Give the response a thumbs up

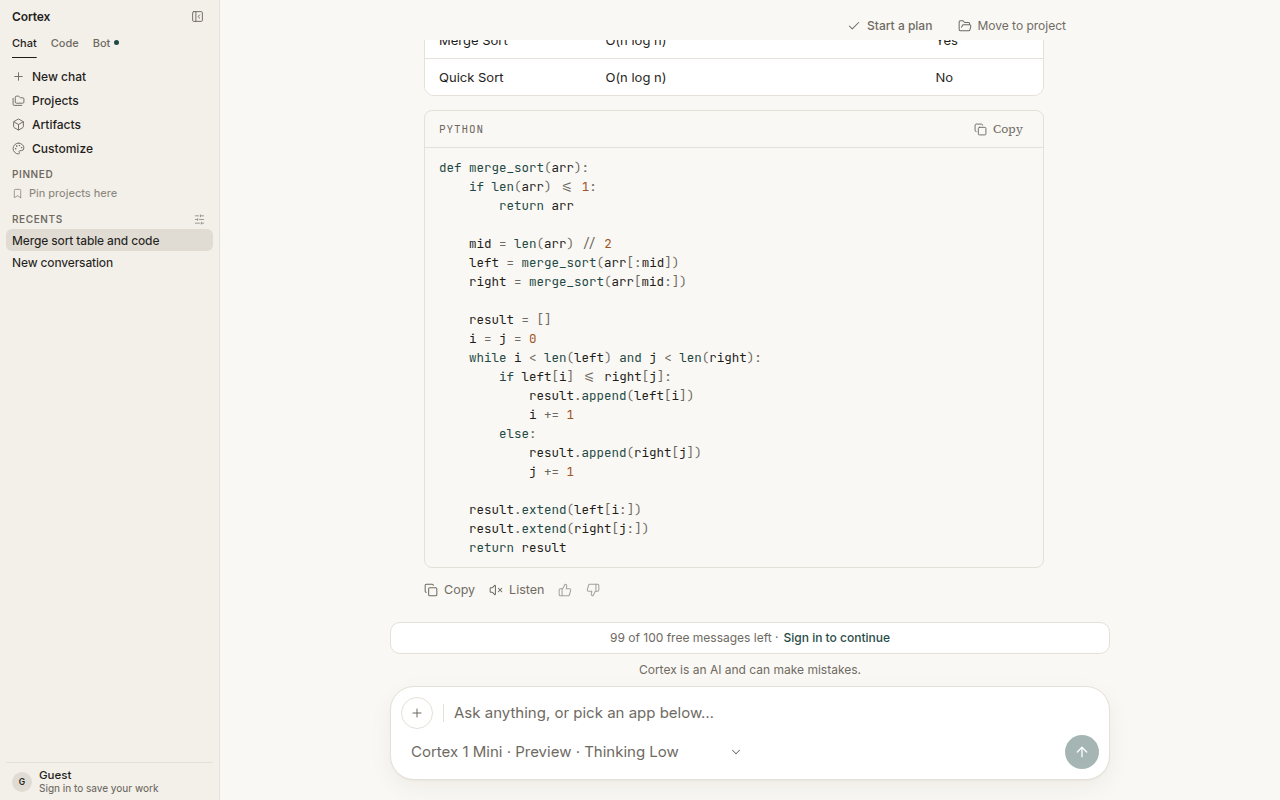tap(565, 590)
